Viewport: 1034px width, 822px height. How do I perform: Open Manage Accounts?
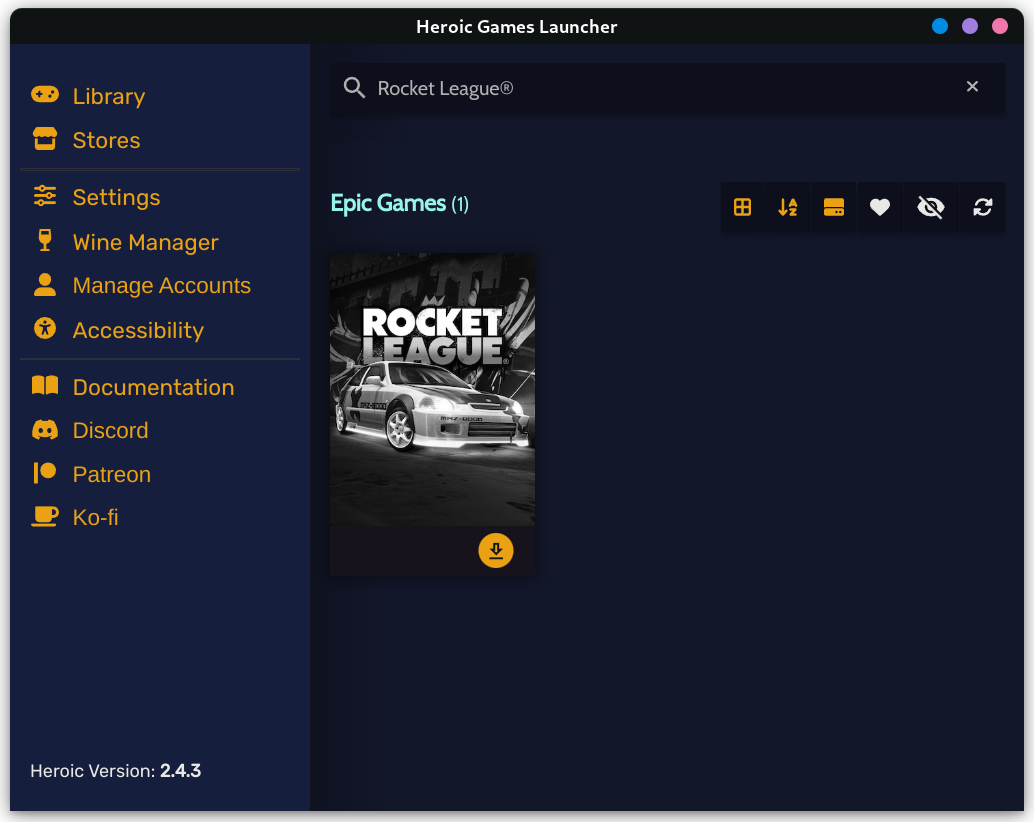[161, 285]
